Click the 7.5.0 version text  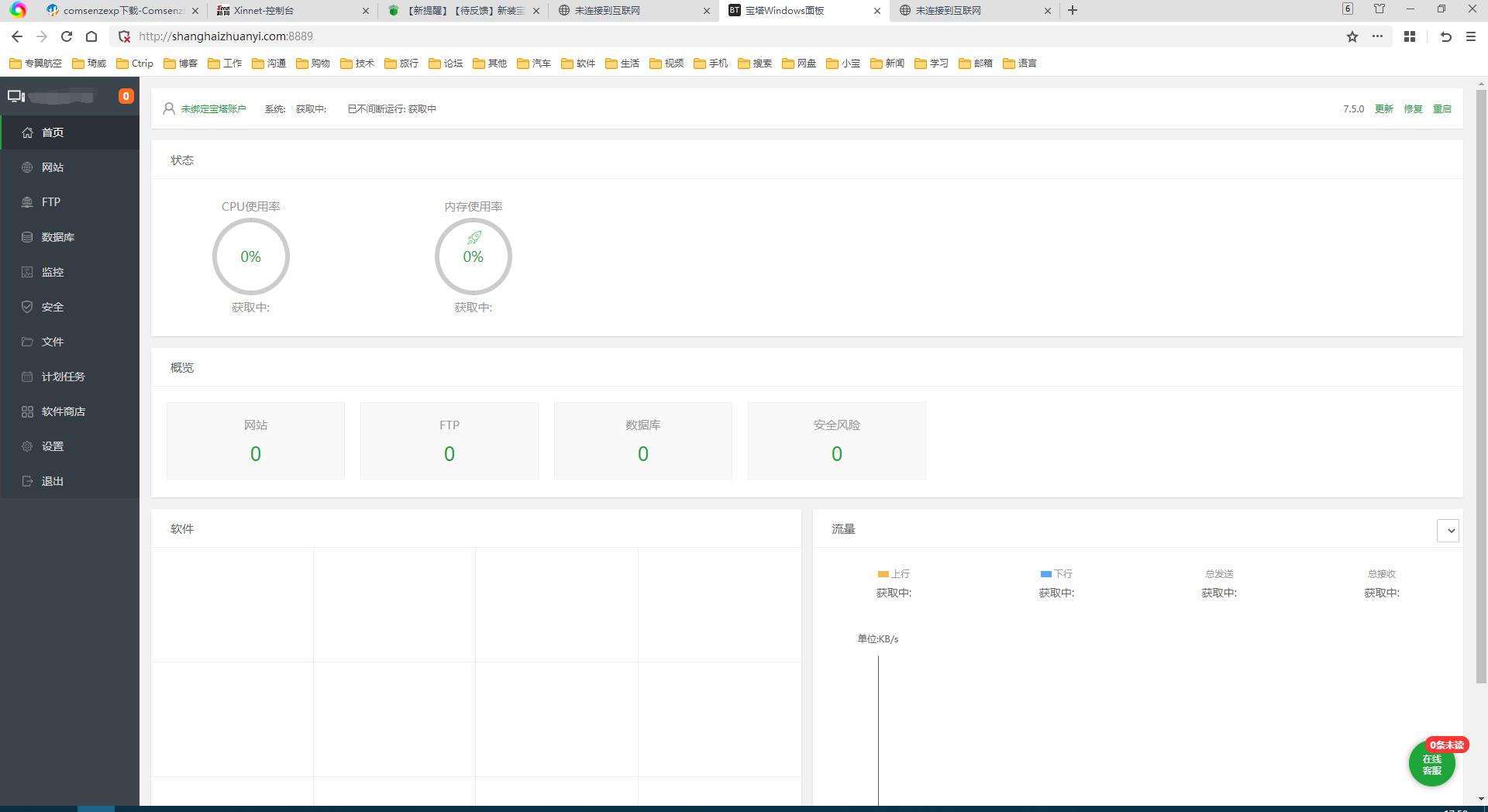coord(1353,109)
